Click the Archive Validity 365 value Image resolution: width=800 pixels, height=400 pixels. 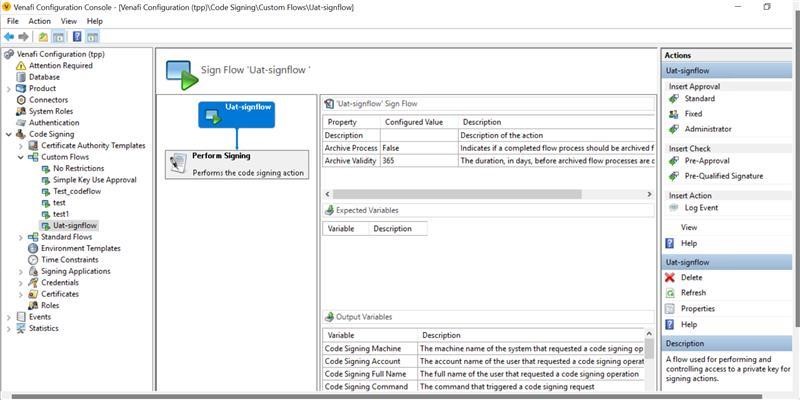[419, 161]
